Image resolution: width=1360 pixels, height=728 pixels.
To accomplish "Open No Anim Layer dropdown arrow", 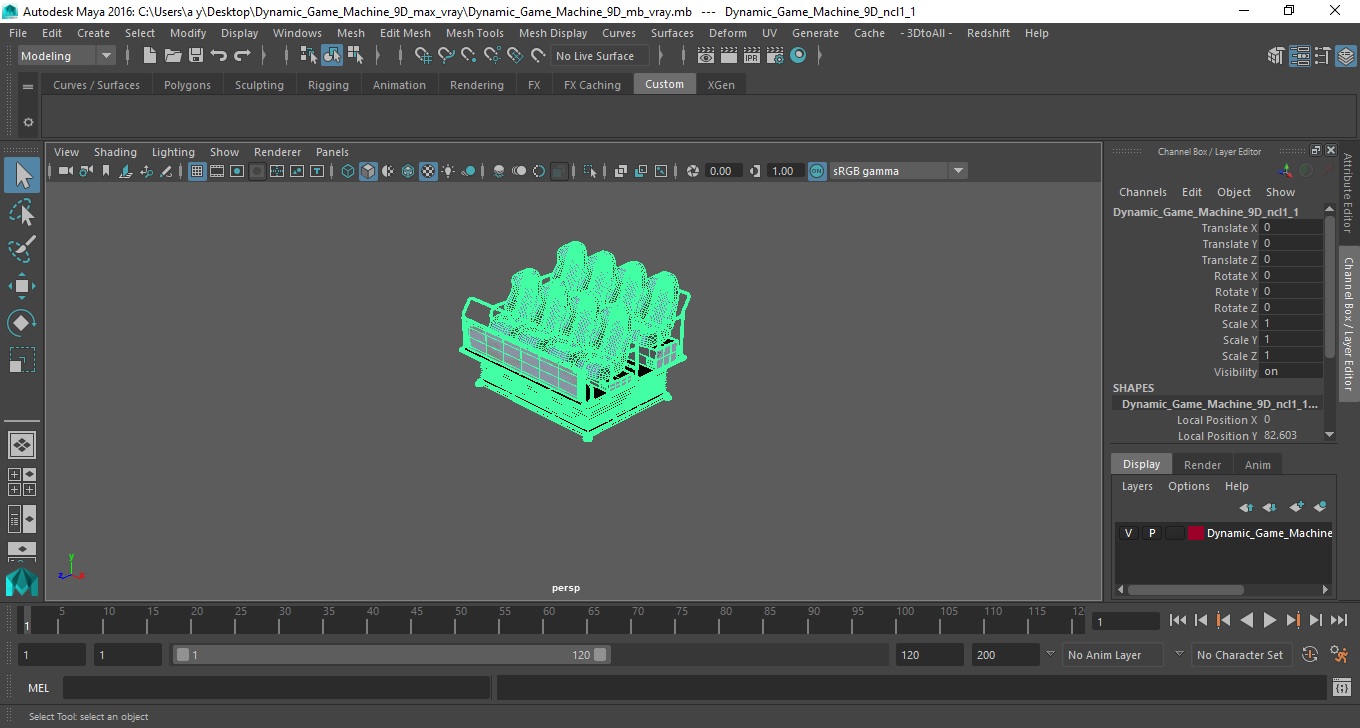I will [1050, 655].
